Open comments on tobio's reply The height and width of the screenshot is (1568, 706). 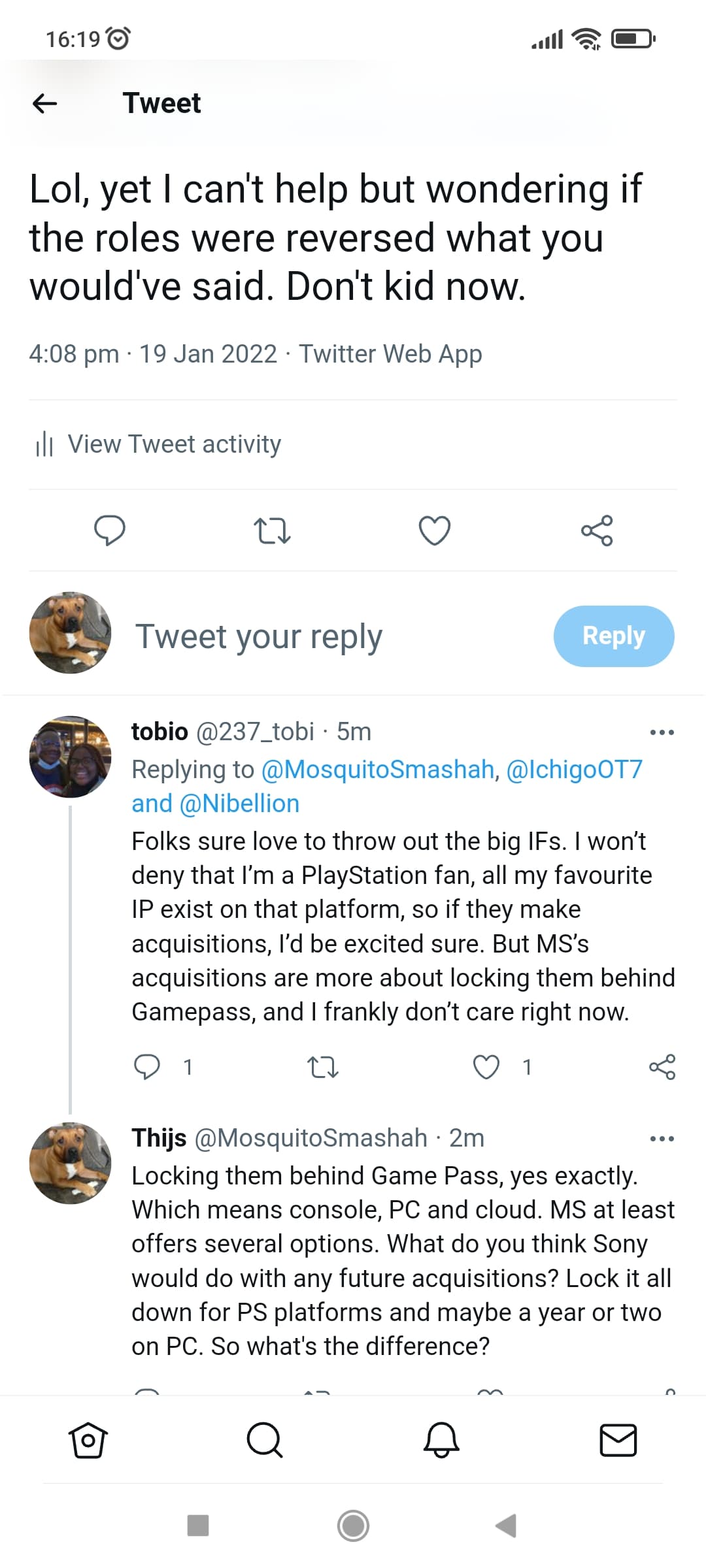click(147, 1067)
